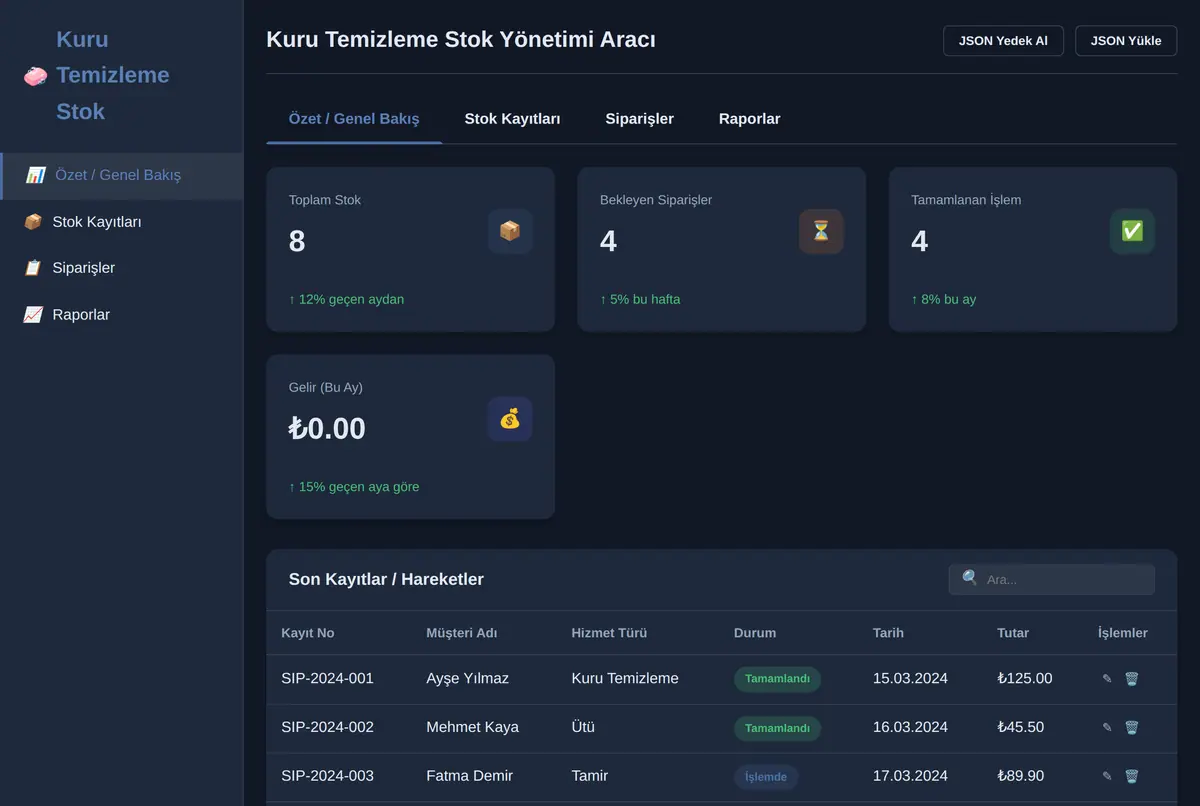Viewport: 1200px width, 806px height.
Task: Click the JSON Yükle button
Action: click(1126, 41)
